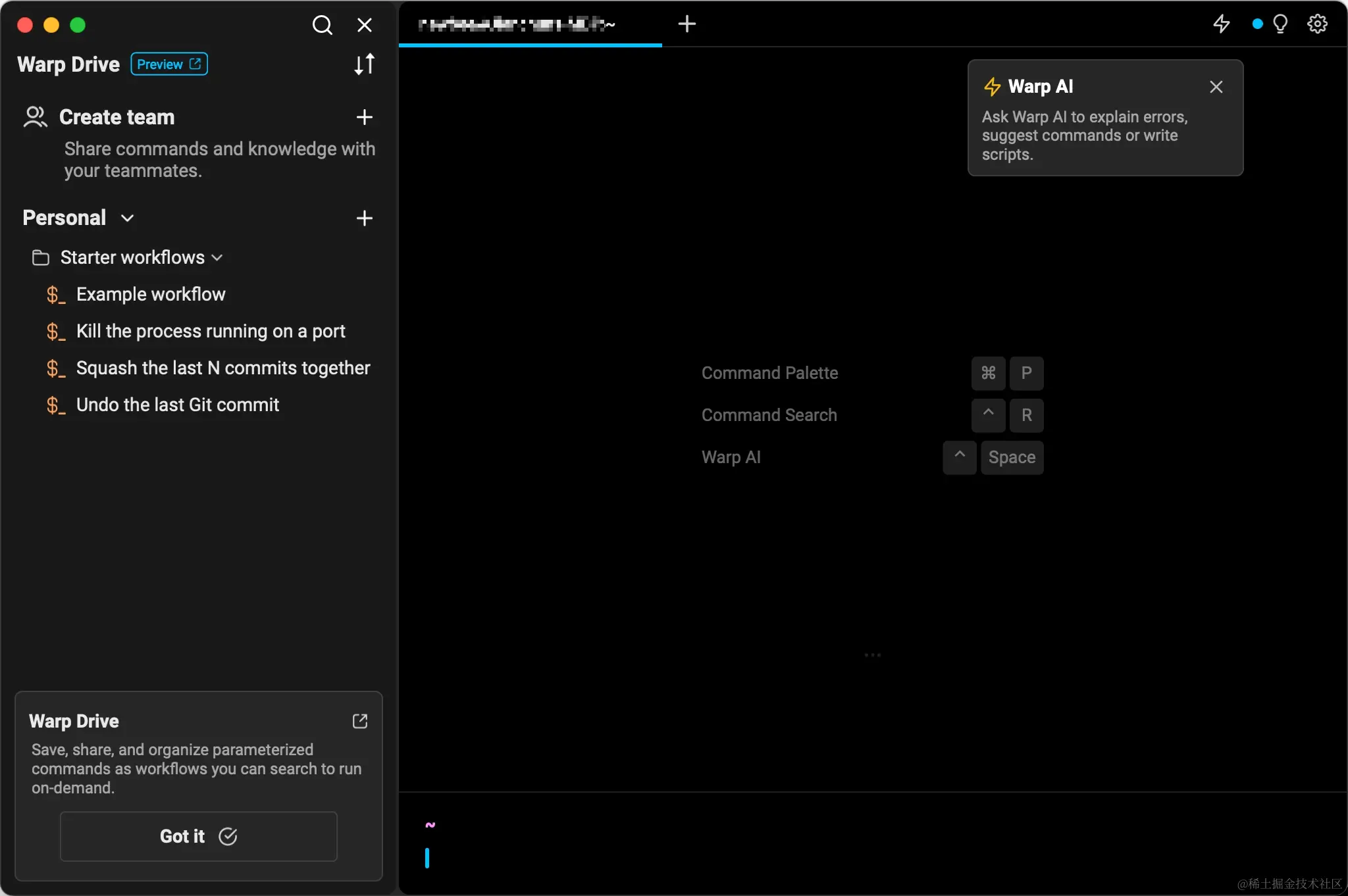Viewport: 1348px width, 896px height.
Task: Open Kill the process running on a port
Action: (x=211, y=331)
